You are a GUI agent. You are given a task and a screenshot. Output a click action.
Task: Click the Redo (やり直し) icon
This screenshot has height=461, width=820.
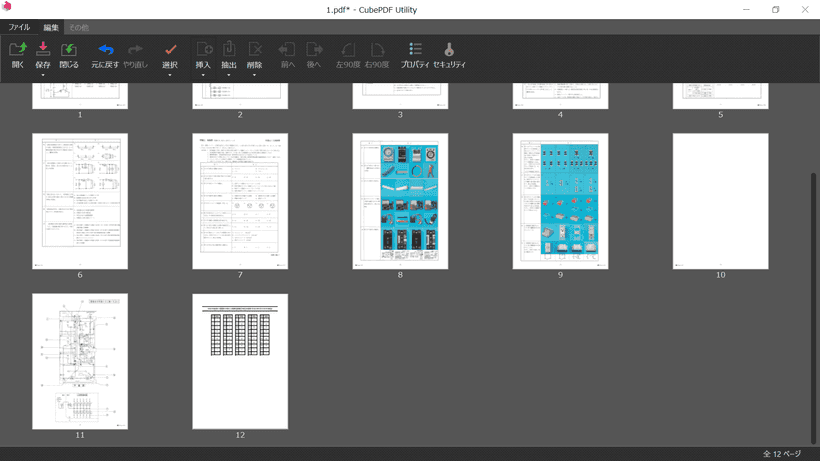click(x=135, y=50)
